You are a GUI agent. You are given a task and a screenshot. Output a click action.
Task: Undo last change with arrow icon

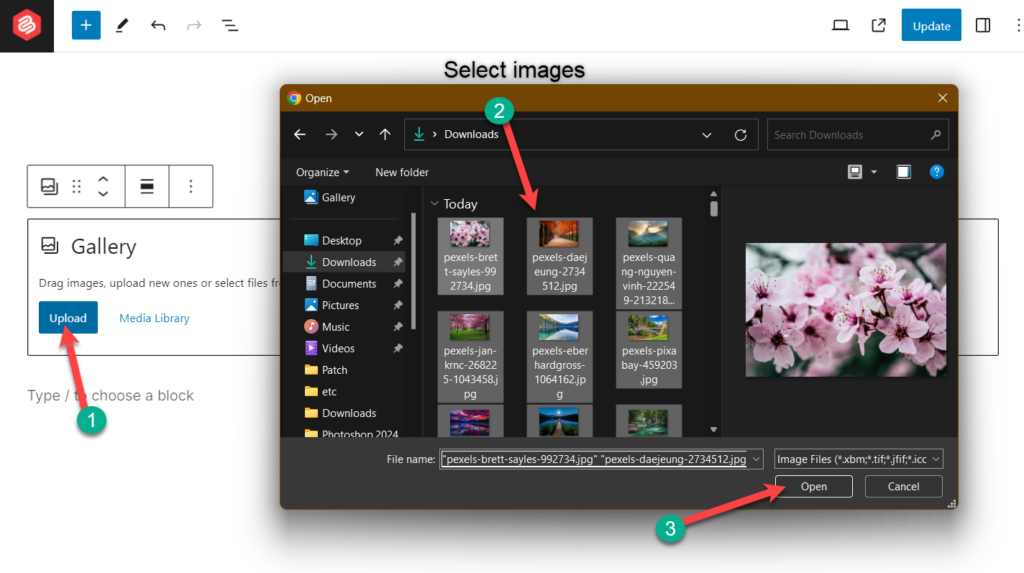click(x=158, y=25)
